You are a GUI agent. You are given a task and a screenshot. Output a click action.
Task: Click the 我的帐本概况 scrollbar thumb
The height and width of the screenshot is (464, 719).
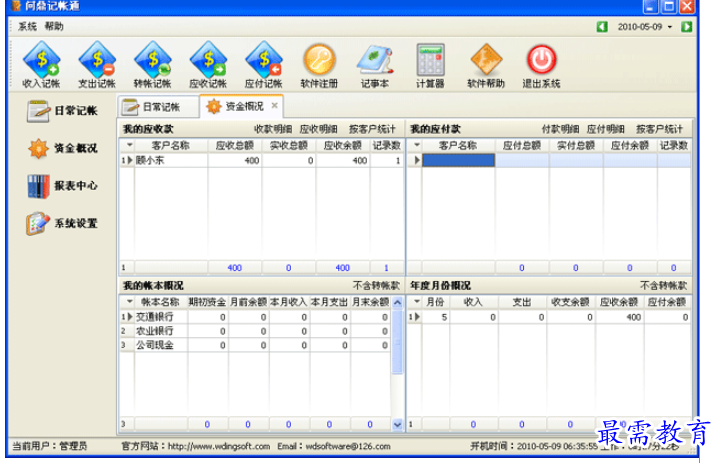pyautogui.click(x=397, y=342)
